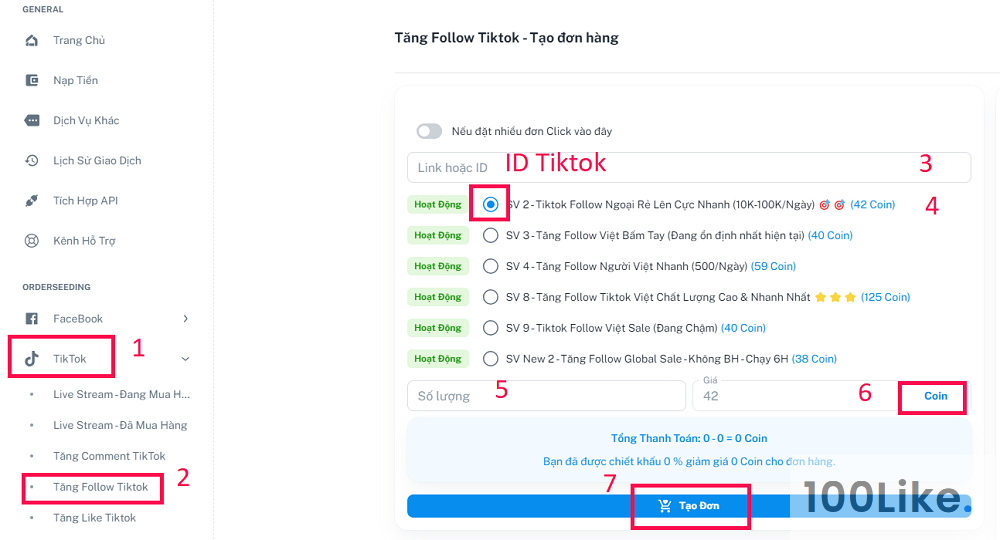Click the FaceBook logo icon in sidebar
The width and height of the screenshot is (1000, 540).
31,319
